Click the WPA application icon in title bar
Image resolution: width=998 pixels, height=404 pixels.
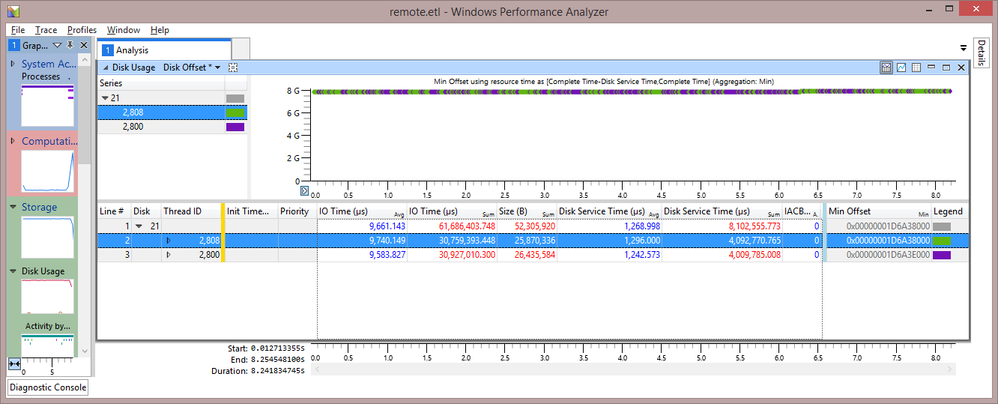click(x=12, y=11)
